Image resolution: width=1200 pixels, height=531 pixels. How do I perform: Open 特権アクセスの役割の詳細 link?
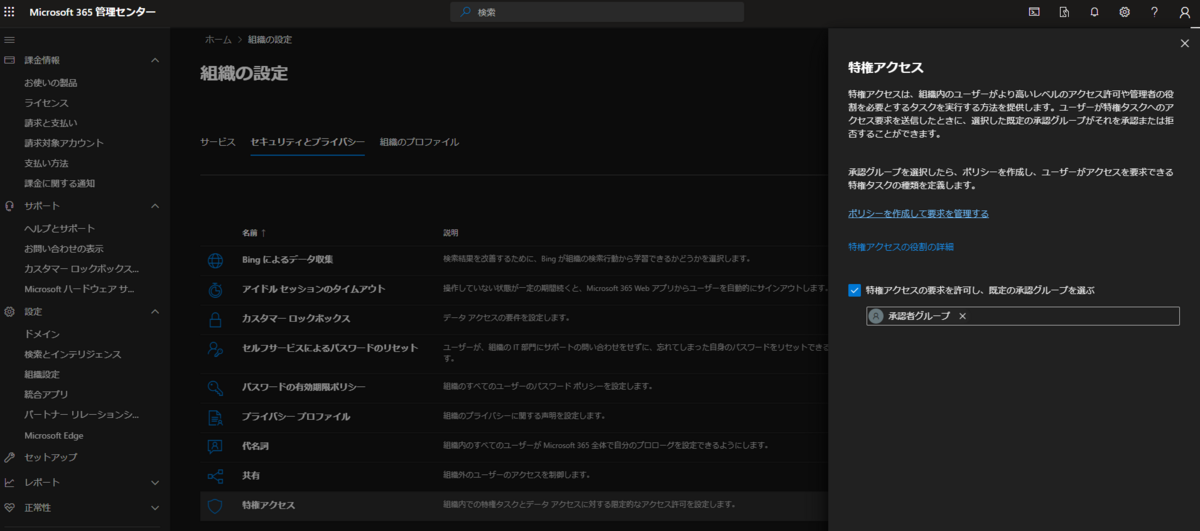pyautogui.click(x=901, y=246)
